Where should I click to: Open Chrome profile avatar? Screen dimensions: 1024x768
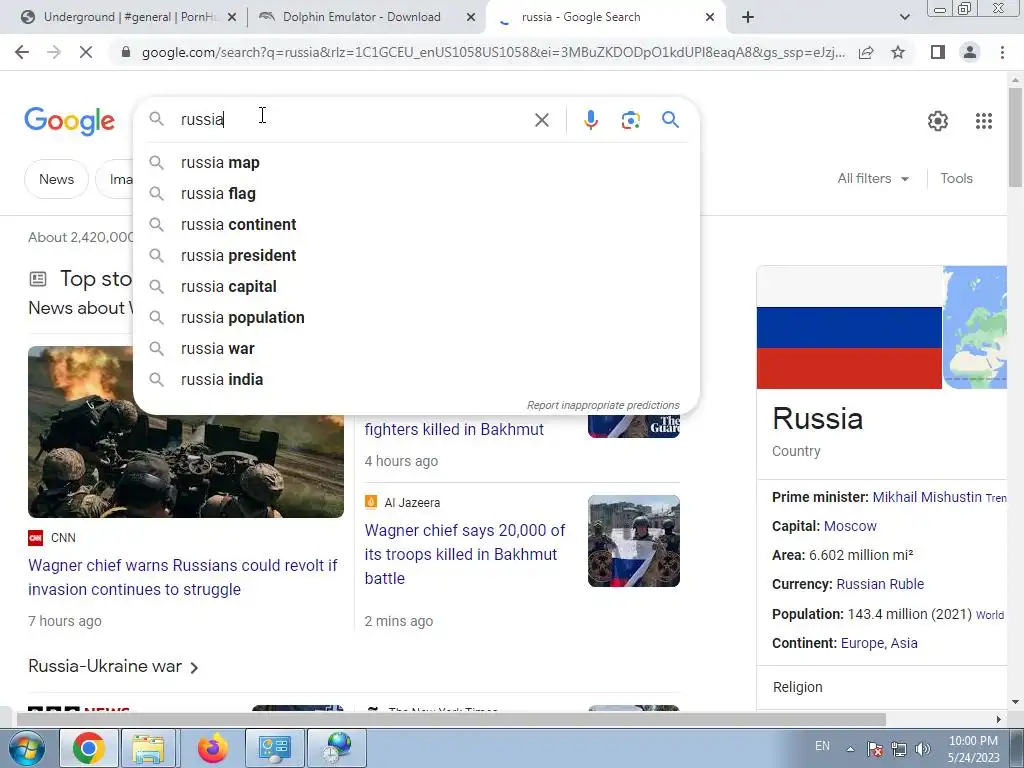(970, 52)
